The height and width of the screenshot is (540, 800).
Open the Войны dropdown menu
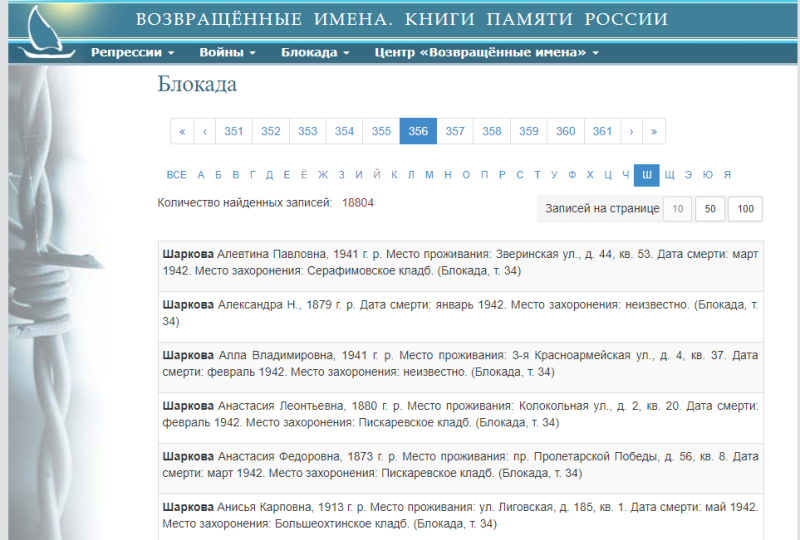[x=227, y=53]
